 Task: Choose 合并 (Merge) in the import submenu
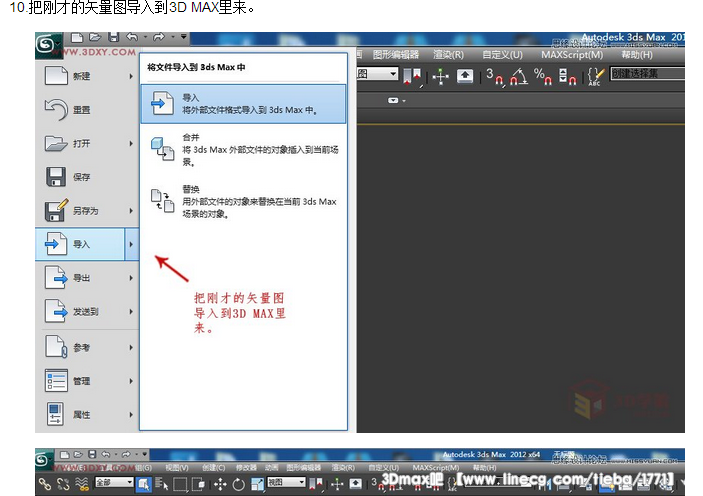click(243, 149)
